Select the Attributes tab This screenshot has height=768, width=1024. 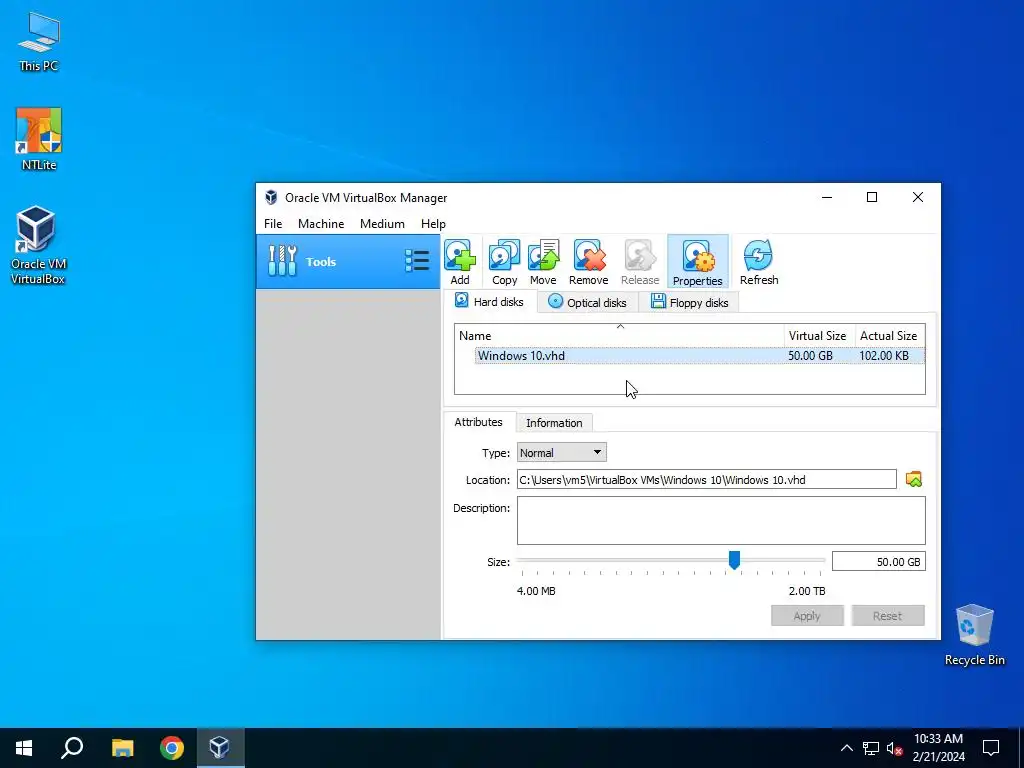[x=478, y=422]
